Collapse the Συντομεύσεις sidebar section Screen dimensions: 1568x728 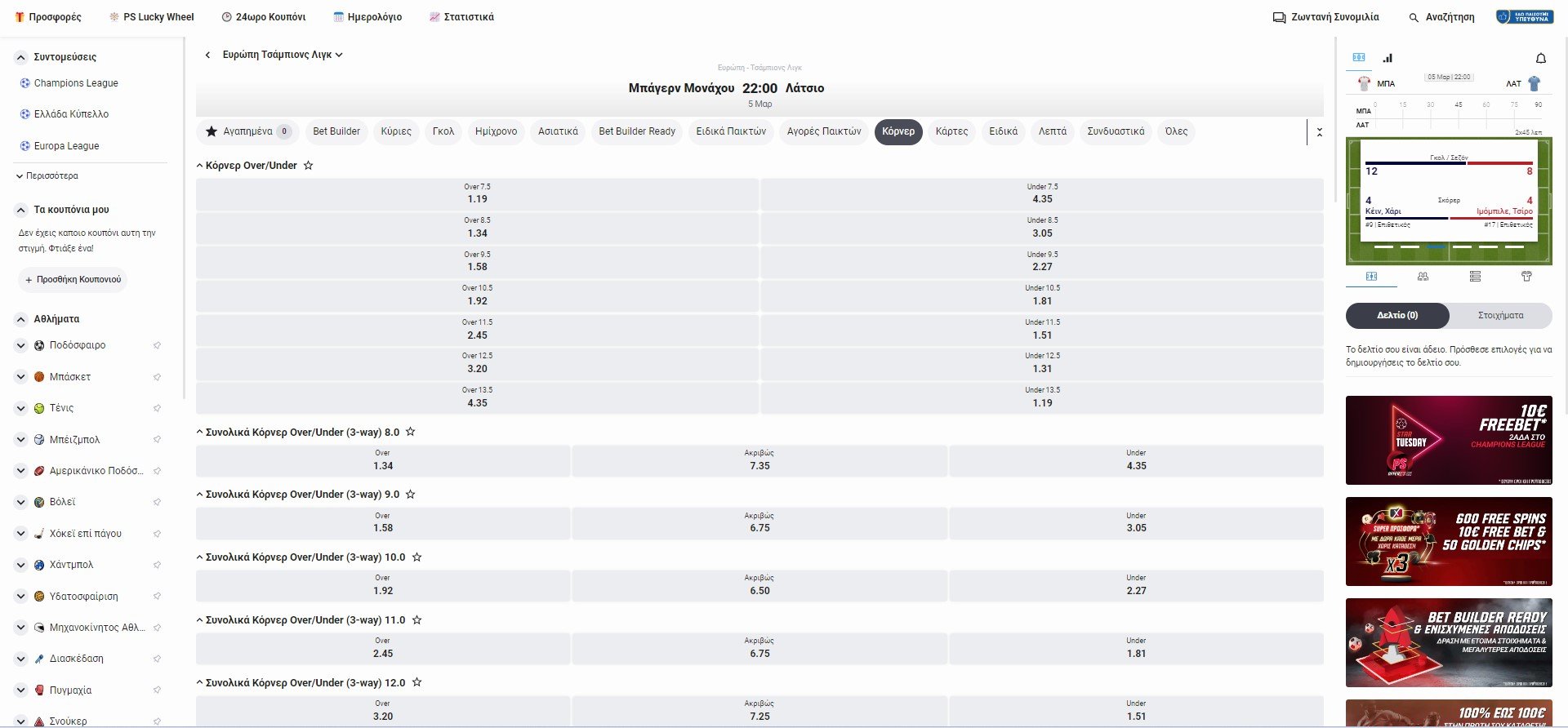coord(21,57)
